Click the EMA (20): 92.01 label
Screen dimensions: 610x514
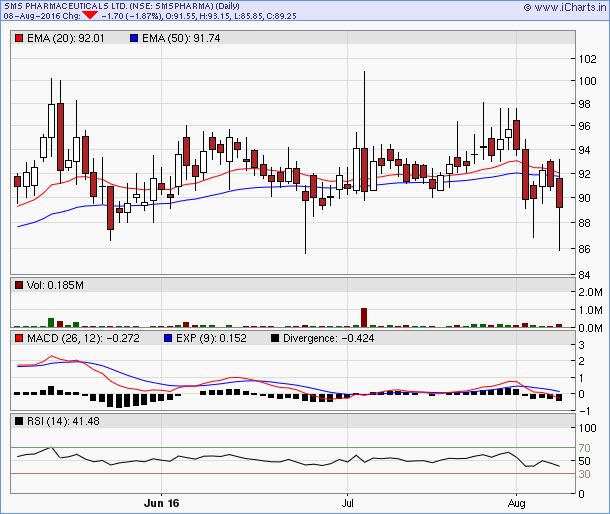pyautogui.click(x=66, y=38)
